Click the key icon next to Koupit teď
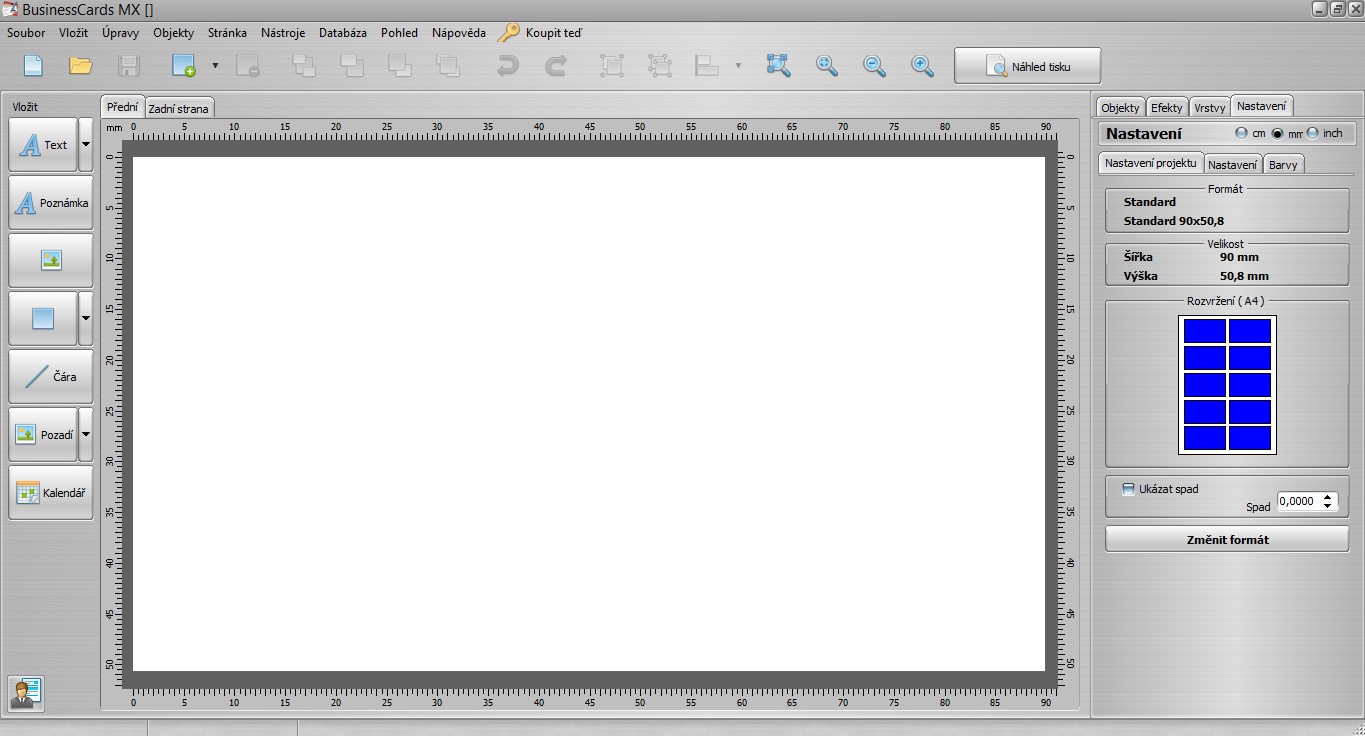The image size is (1365, 736). click(x=509, y=33)
